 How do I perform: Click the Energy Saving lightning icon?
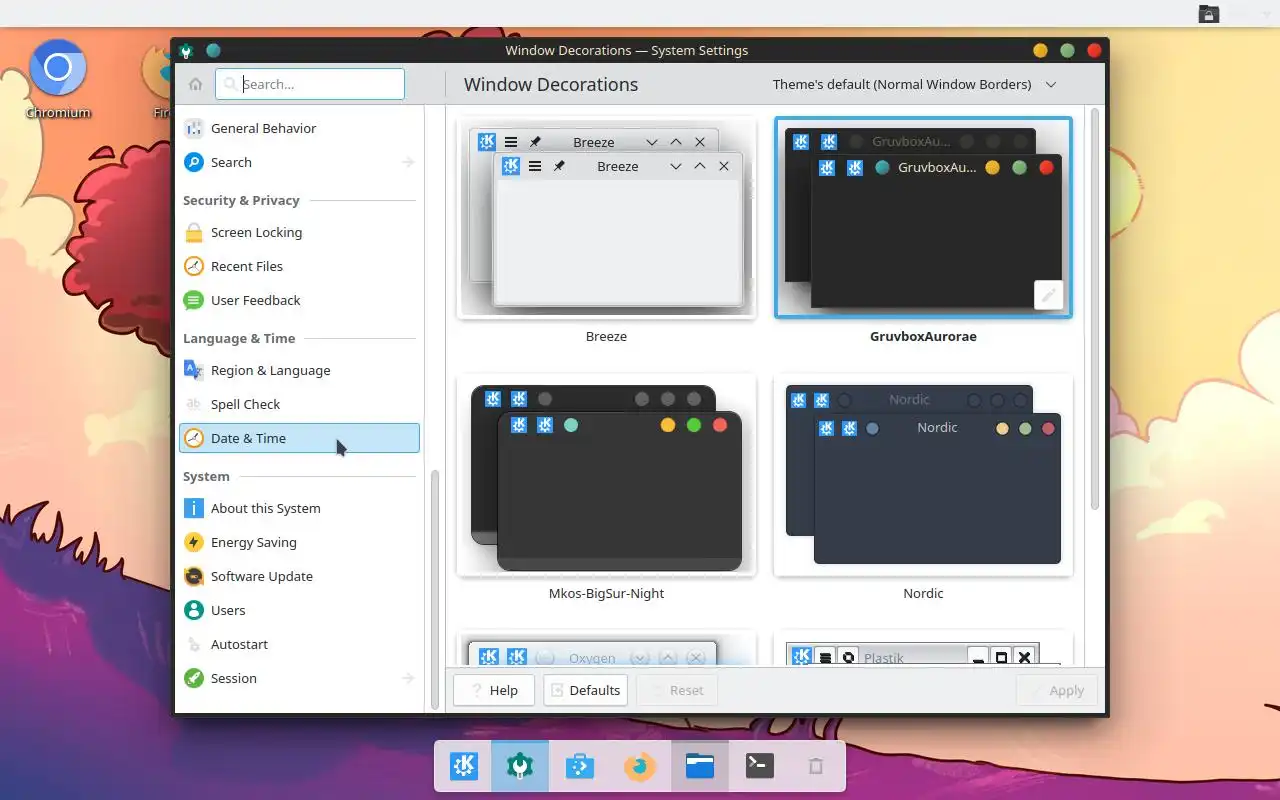[x=194, y=542]
